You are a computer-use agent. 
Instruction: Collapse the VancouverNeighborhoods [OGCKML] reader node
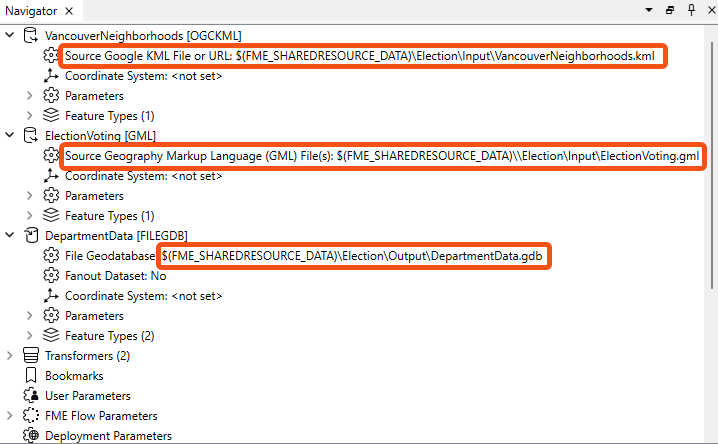10,35
